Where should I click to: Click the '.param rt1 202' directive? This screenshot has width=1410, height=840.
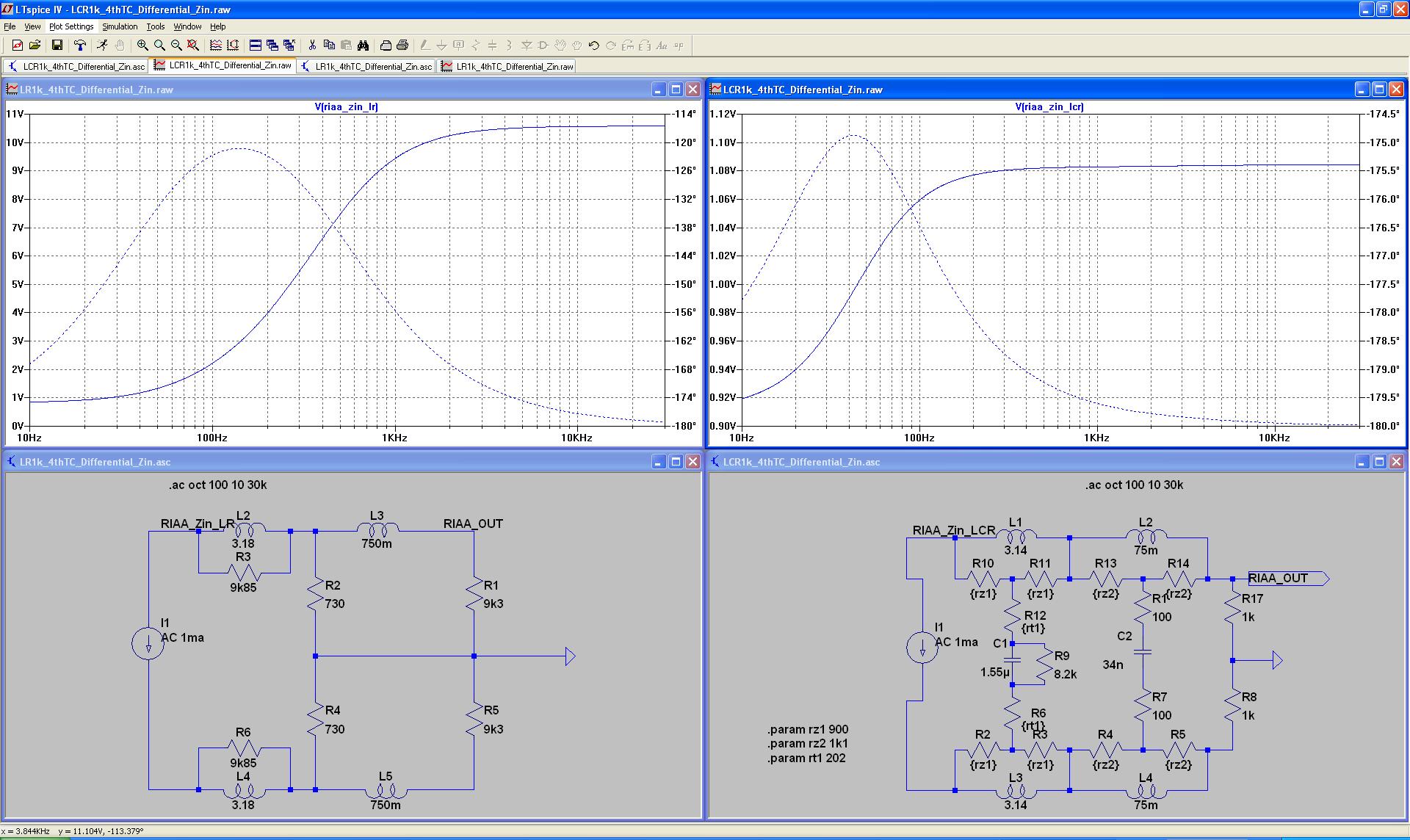[806, 758]
